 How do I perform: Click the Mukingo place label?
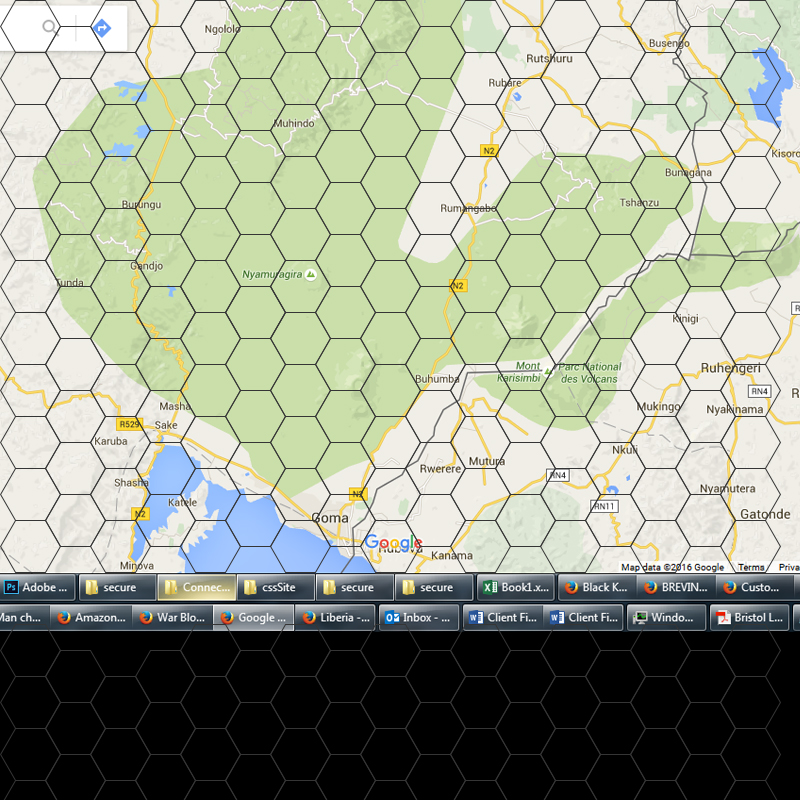coord(658,407)
